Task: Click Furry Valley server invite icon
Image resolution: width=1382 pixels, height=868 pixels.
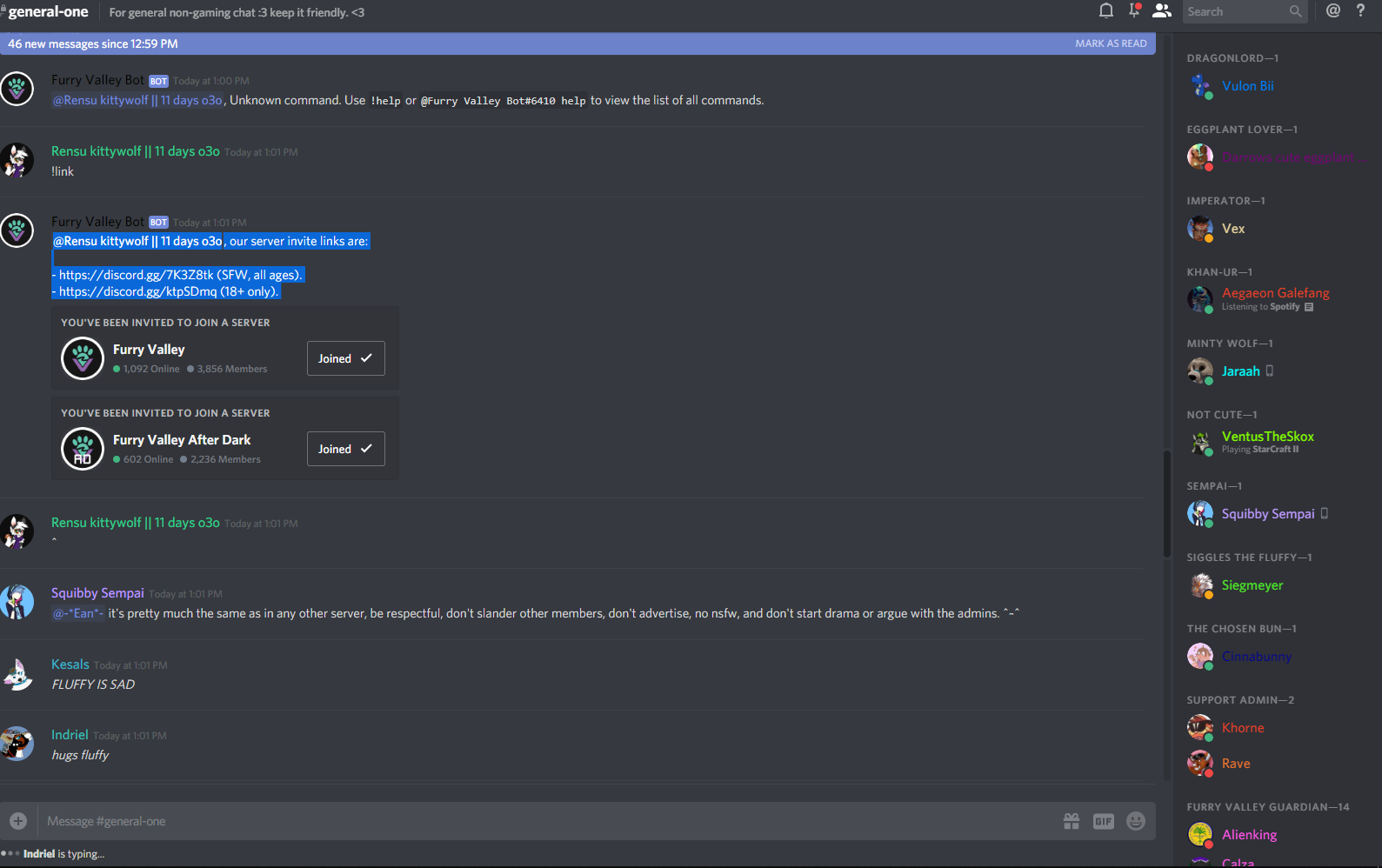Action: tap(83, 358)
